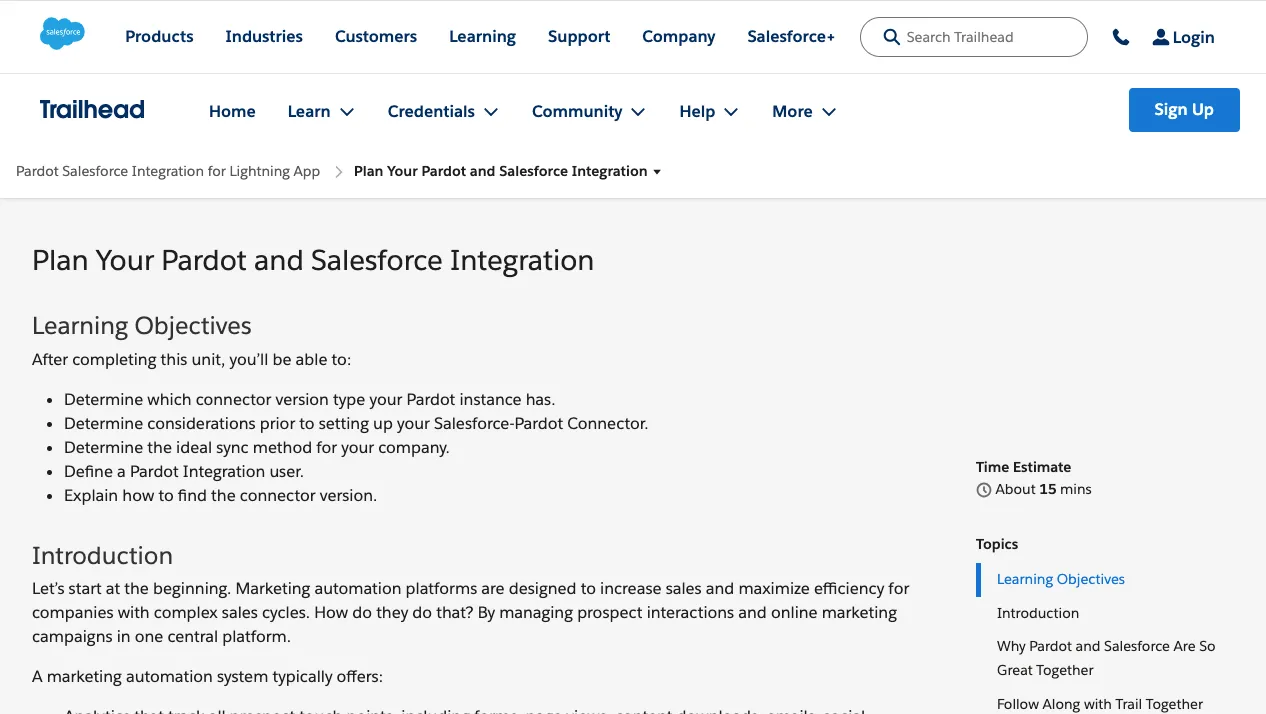Click the search magnifier icon
This screenshot has height=714, width=1266.
click(x=892, y=37)
